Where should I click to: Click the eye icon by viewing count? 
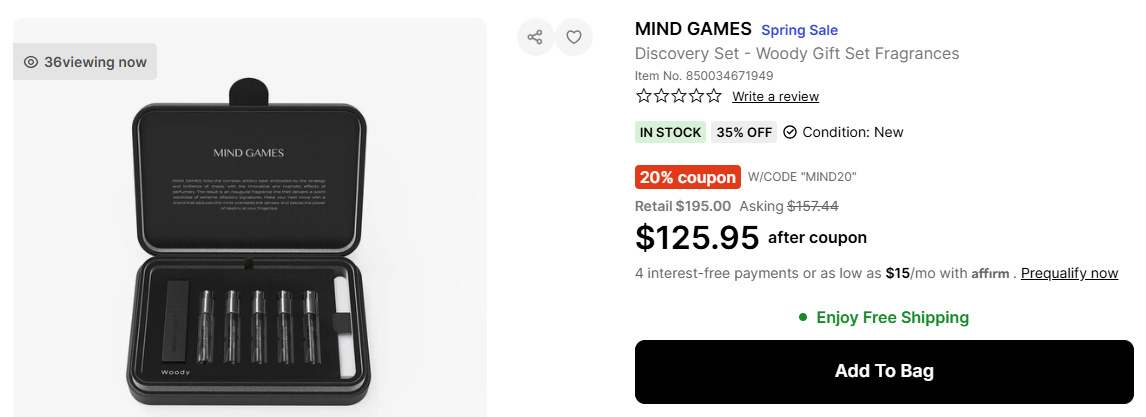click(x=31, y=62)
